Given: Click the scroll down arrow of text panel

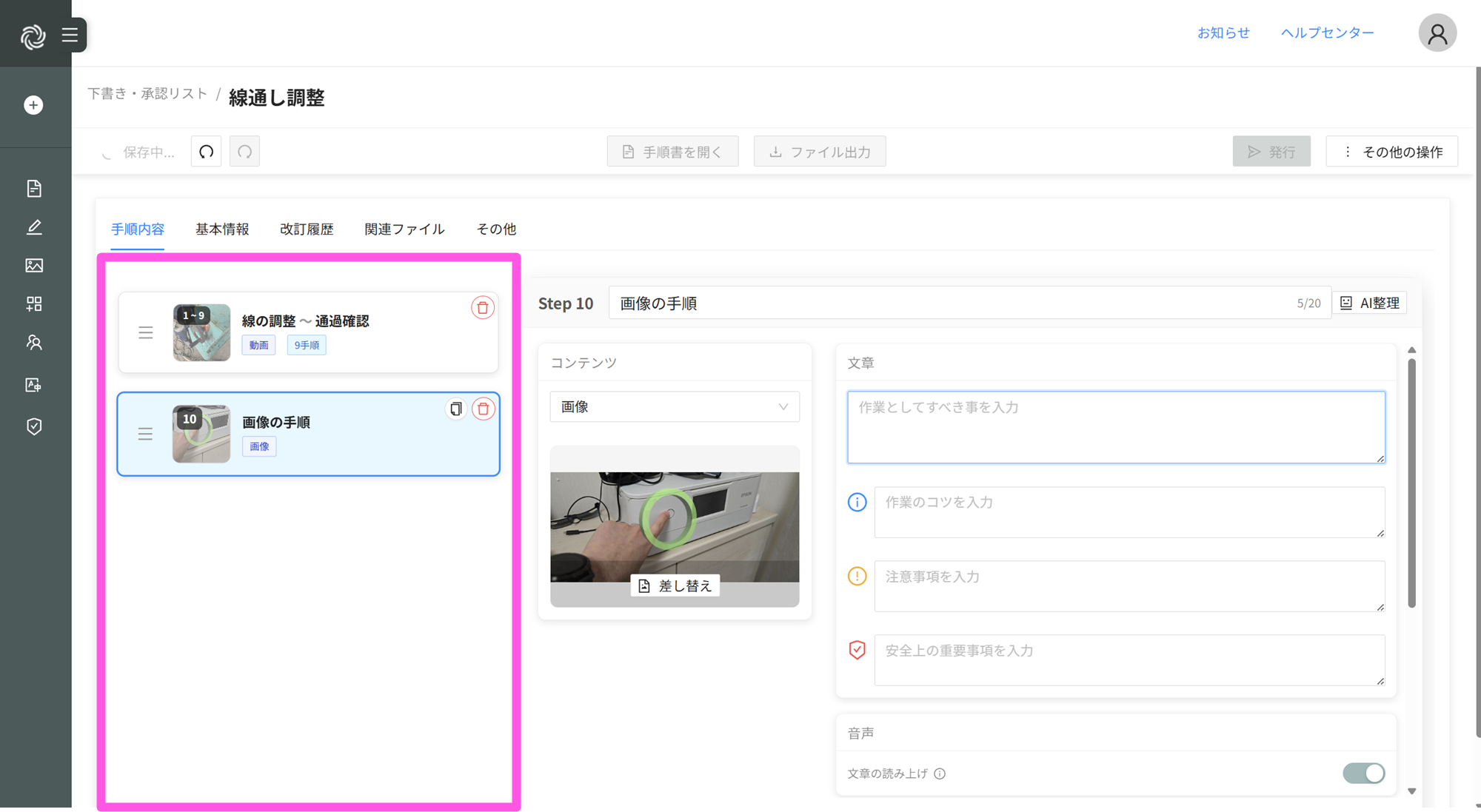Looking at the screenshot, I should pyautogui.click(x=1412, y=791).
